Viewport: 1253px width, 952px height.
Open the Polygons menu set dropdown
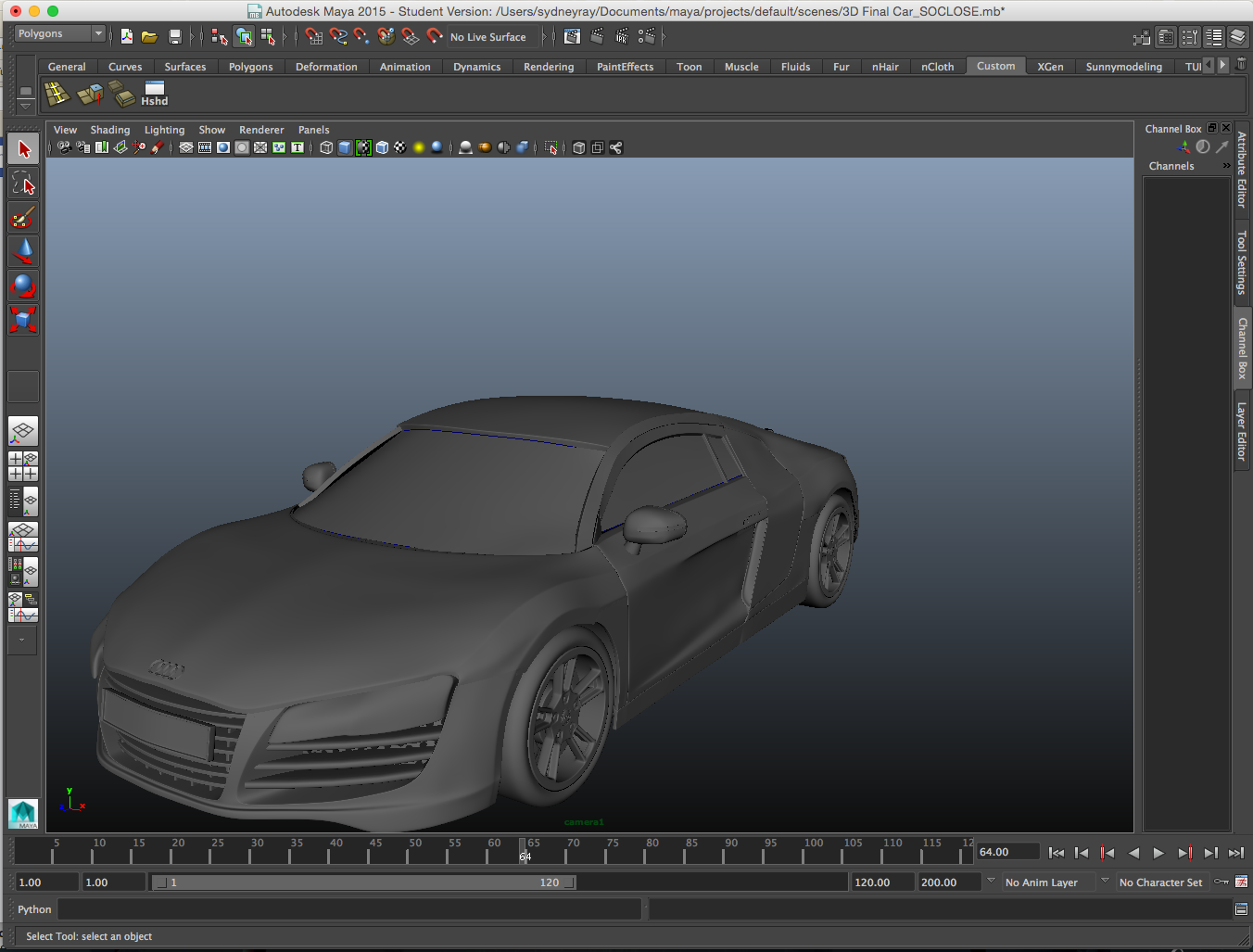click(60, 33)
